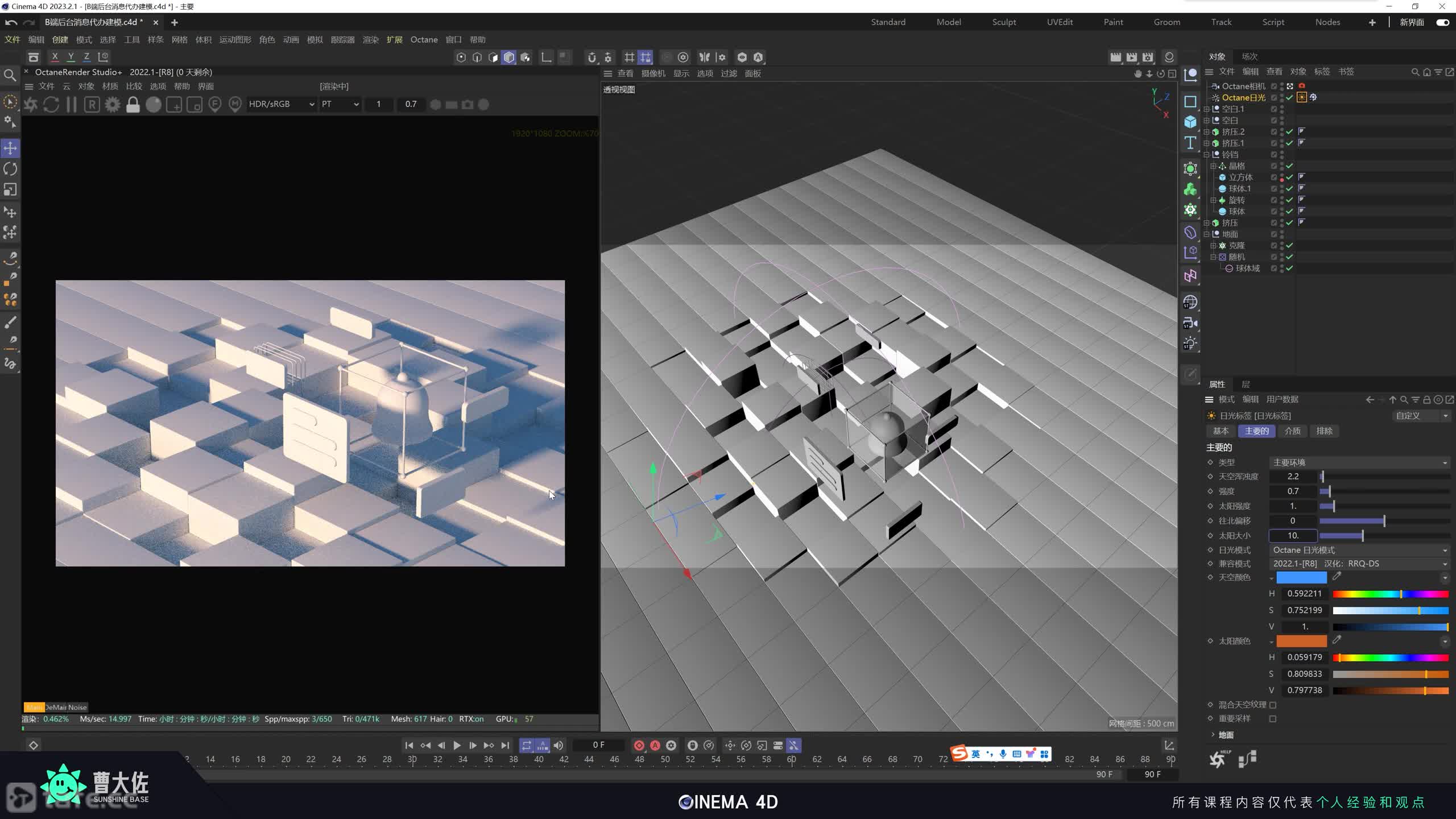Select the Move tool in left toolbar
This screenshot has height=819, width=1456.
(10, 148)
